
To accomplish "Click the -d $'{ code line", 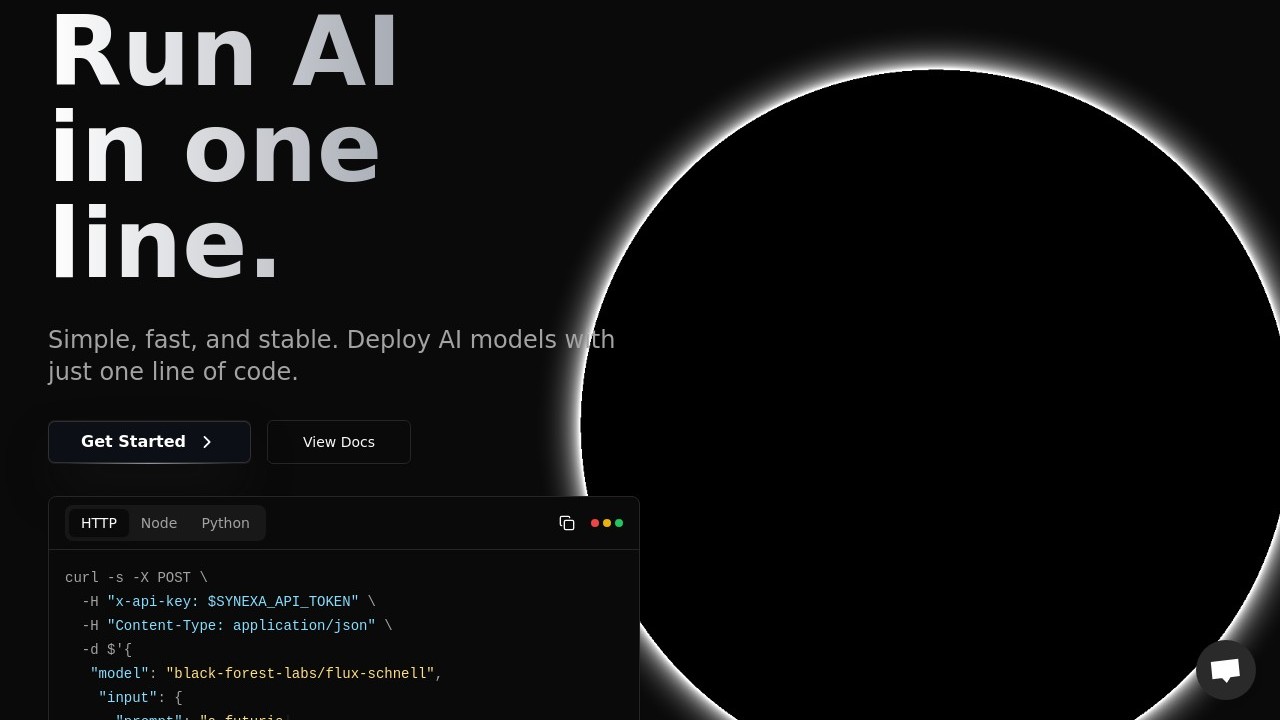I will click(107, 650).
